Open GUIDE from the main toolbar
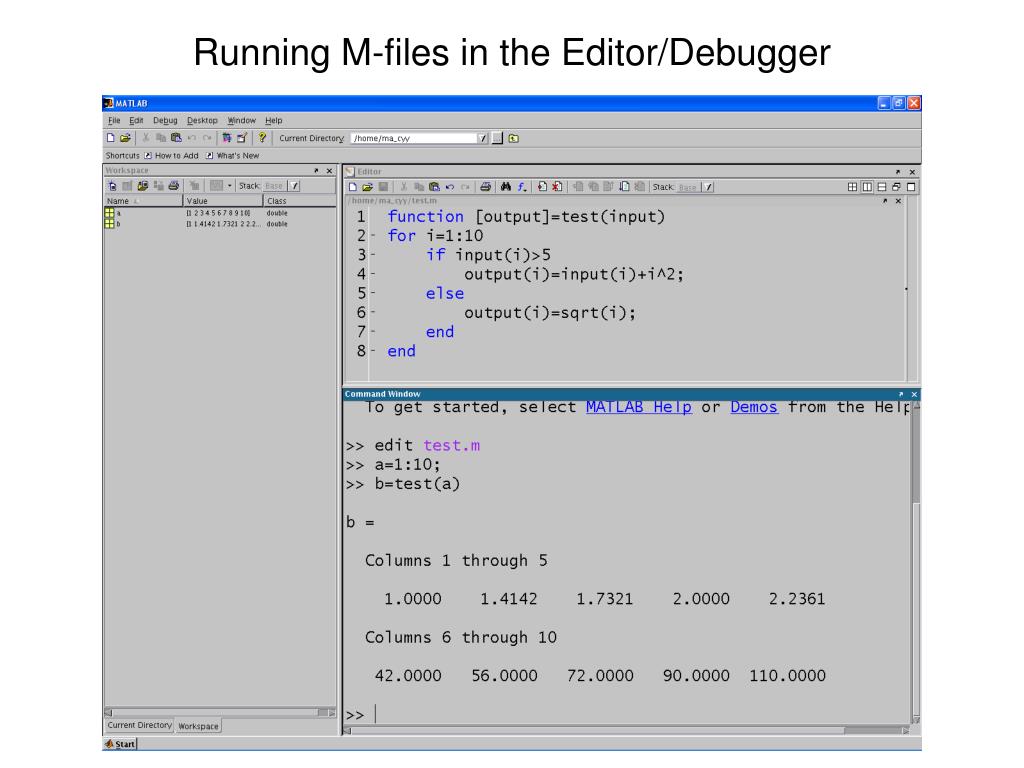 (x=242, y=138)
